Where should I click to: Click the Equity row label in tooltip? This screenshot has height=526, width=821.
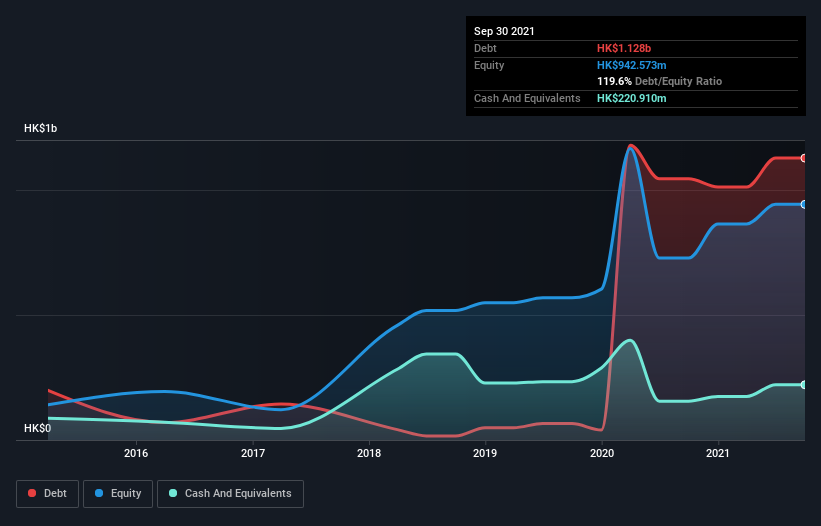click(x=489, y=65)
